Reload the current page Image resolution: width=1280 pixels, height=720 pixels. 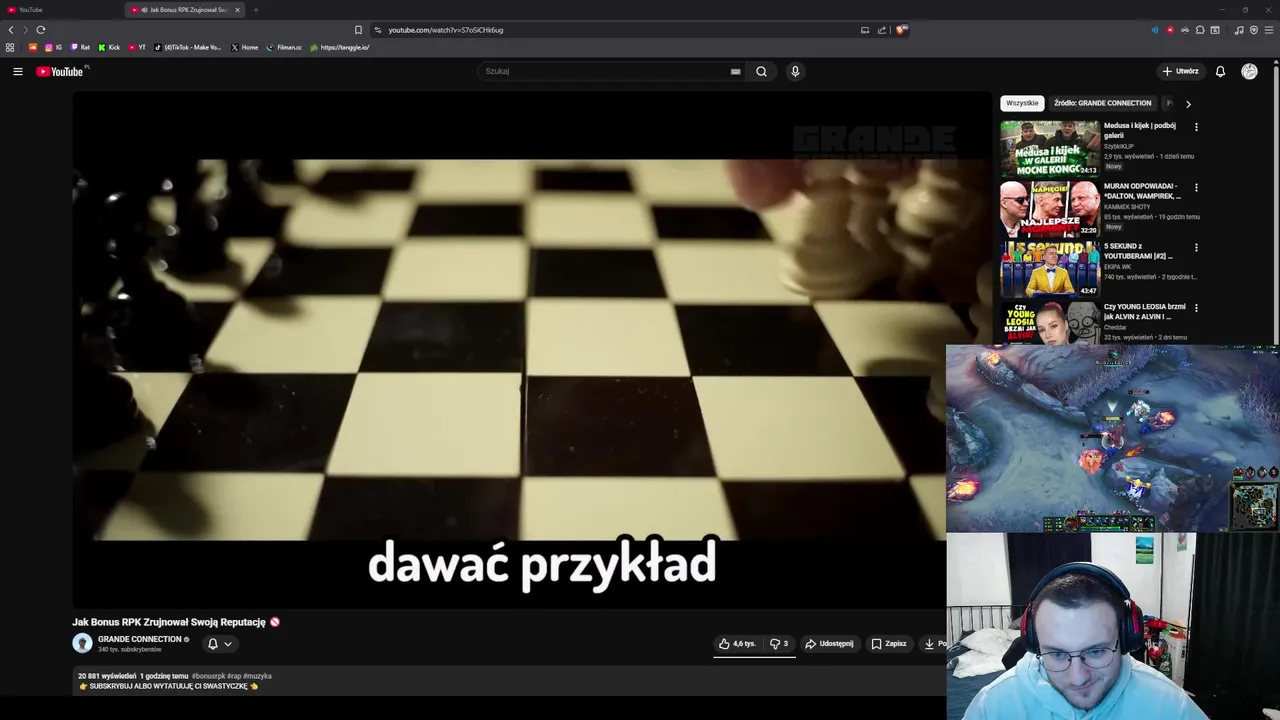[40, 30]
